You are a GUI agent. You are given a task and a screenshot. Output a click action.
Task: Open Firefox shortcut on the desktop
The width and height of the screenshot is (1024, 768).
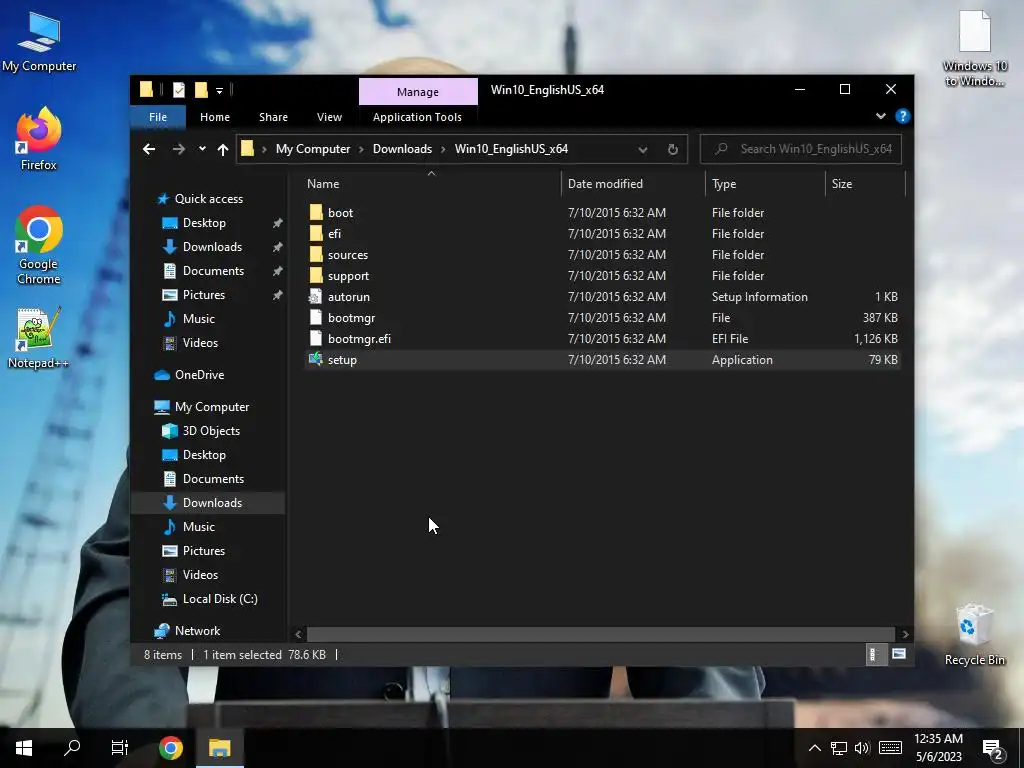point(39,138)
